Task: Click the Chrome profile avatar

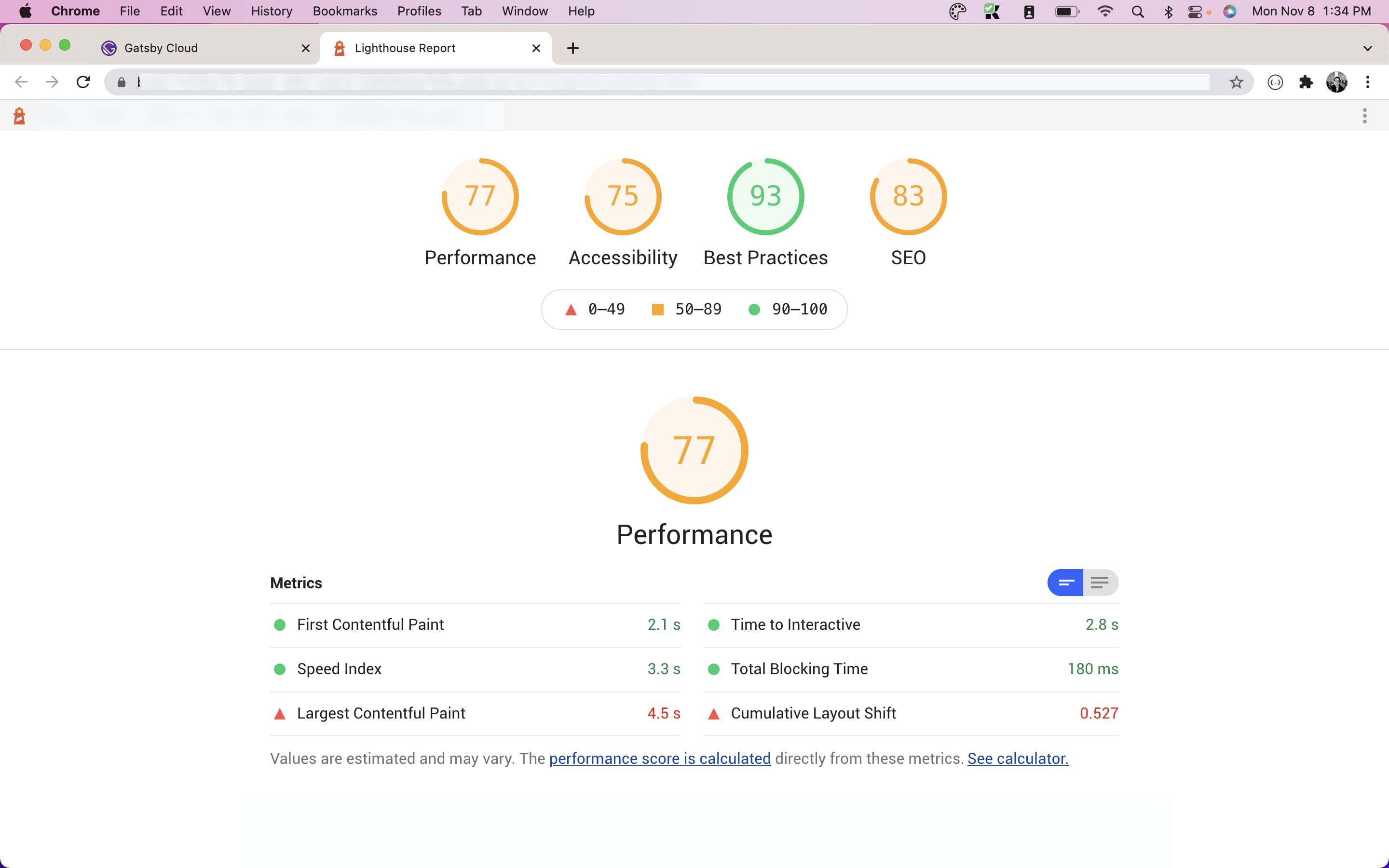Action: coord(1337,82)
